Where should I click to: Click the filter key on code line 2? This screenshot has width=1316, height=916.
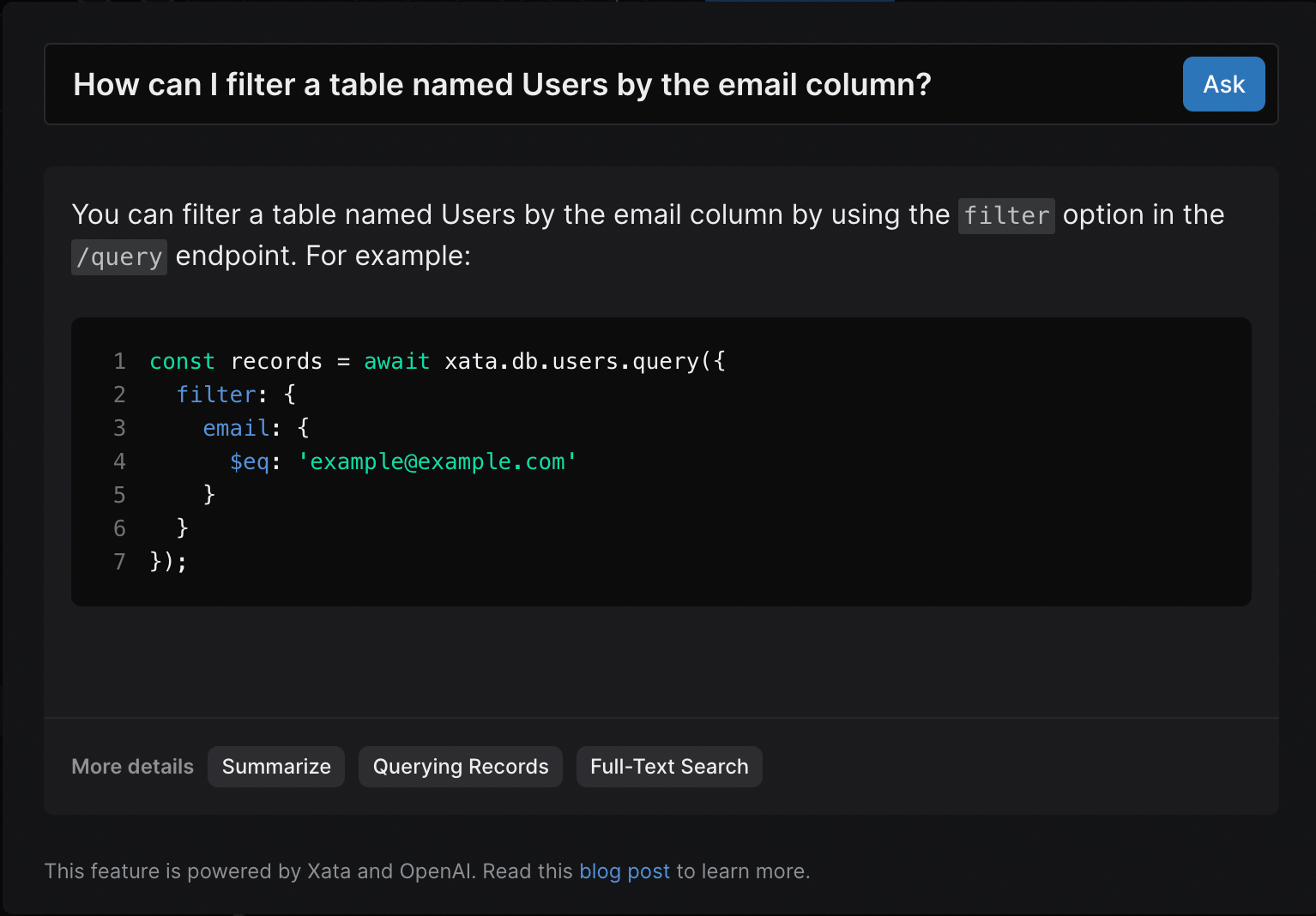[215, 395]
